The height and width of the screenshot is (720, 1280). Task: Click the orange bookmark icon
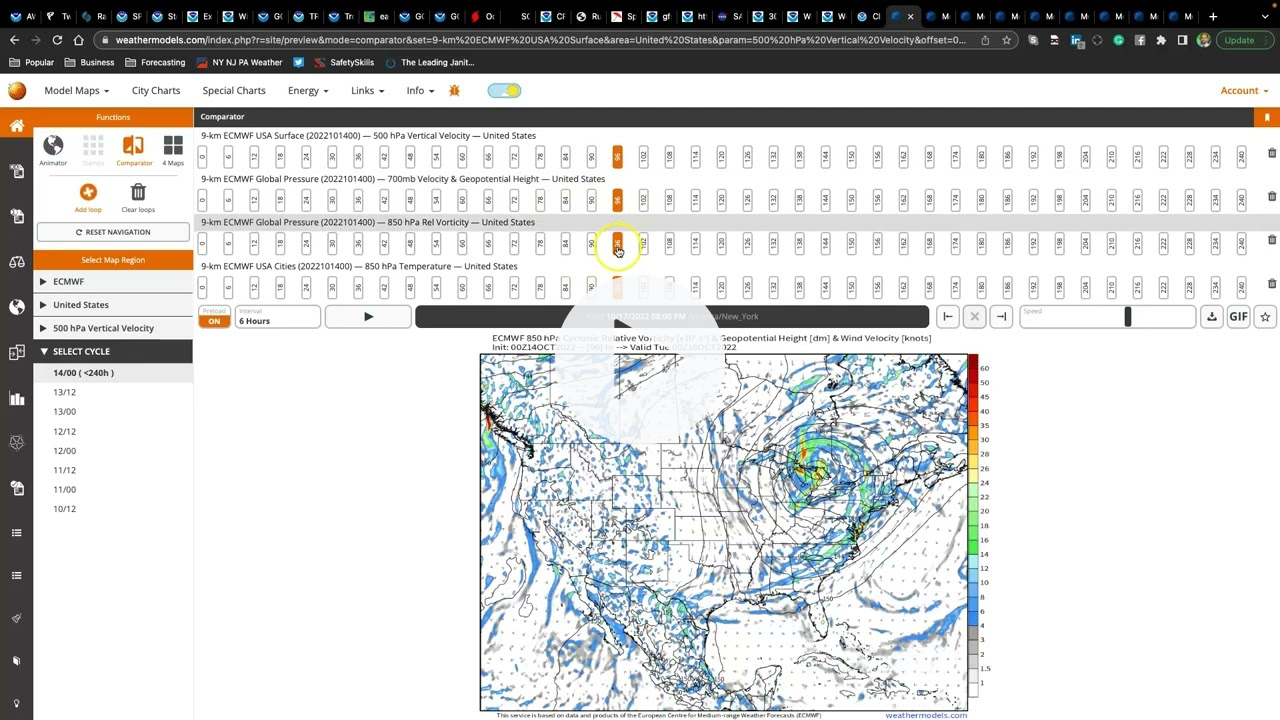(1267, 117)
